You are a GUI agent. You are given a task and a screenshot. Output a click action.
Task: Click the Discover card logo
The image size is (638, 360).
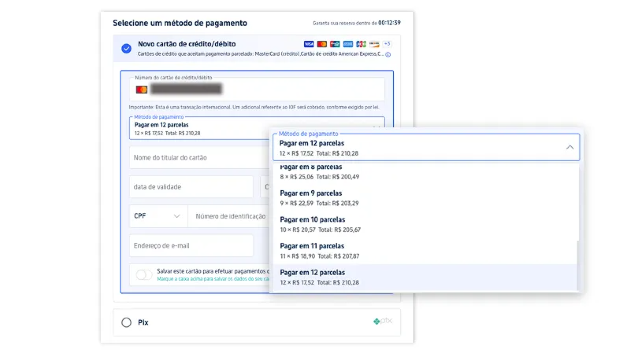(x=374, y=44)
